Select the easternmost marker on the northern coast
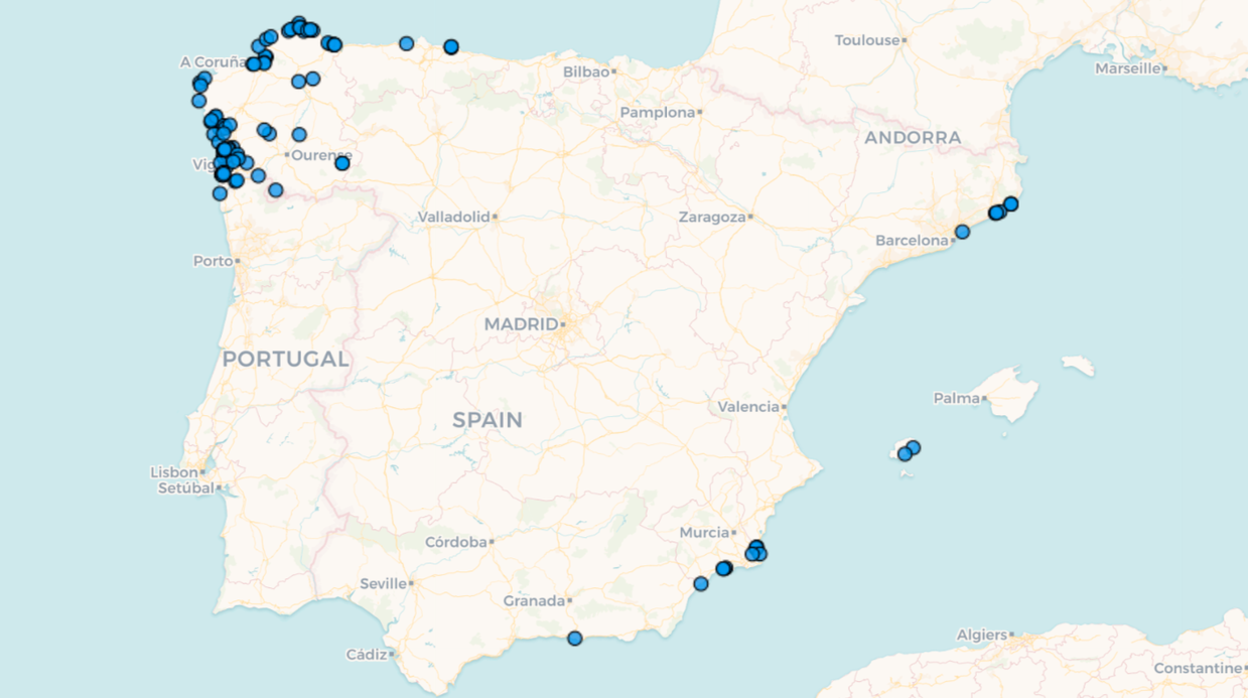The image size is (1248, 698). click(x=451, y=47)
